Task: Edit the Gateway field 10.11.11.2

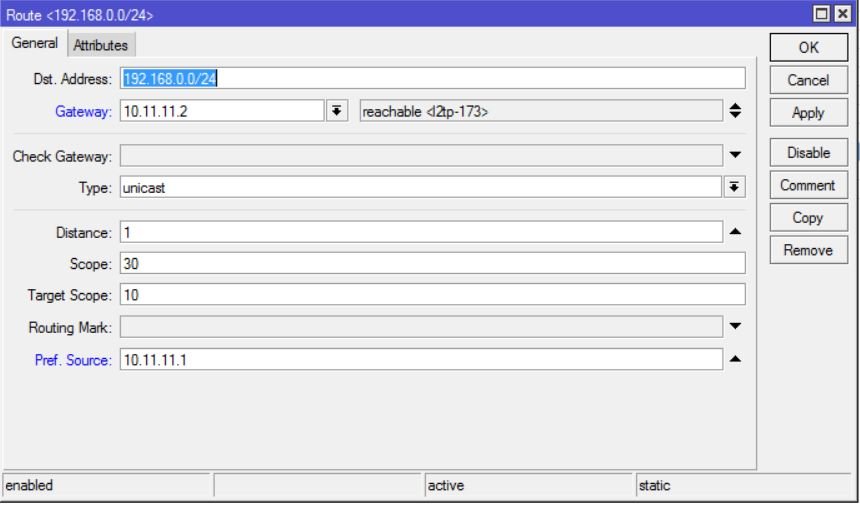Action: click(222, 111)
